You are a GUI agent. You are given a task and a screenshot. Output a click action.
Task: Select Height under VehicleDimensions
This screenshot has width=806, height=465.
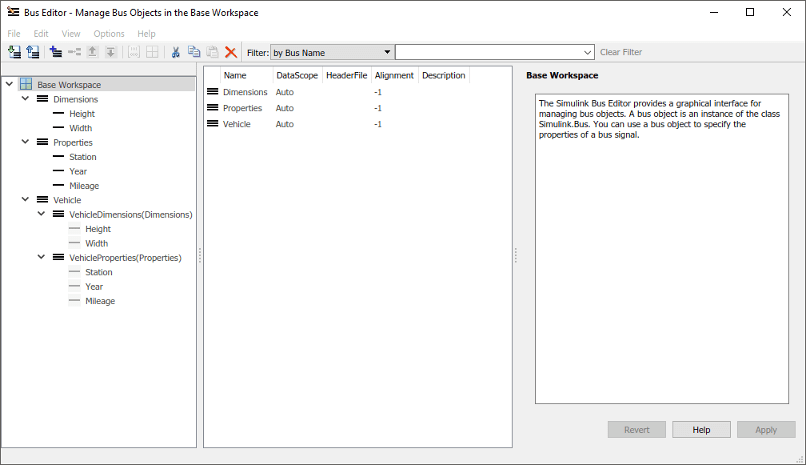[x=98, y=229]
